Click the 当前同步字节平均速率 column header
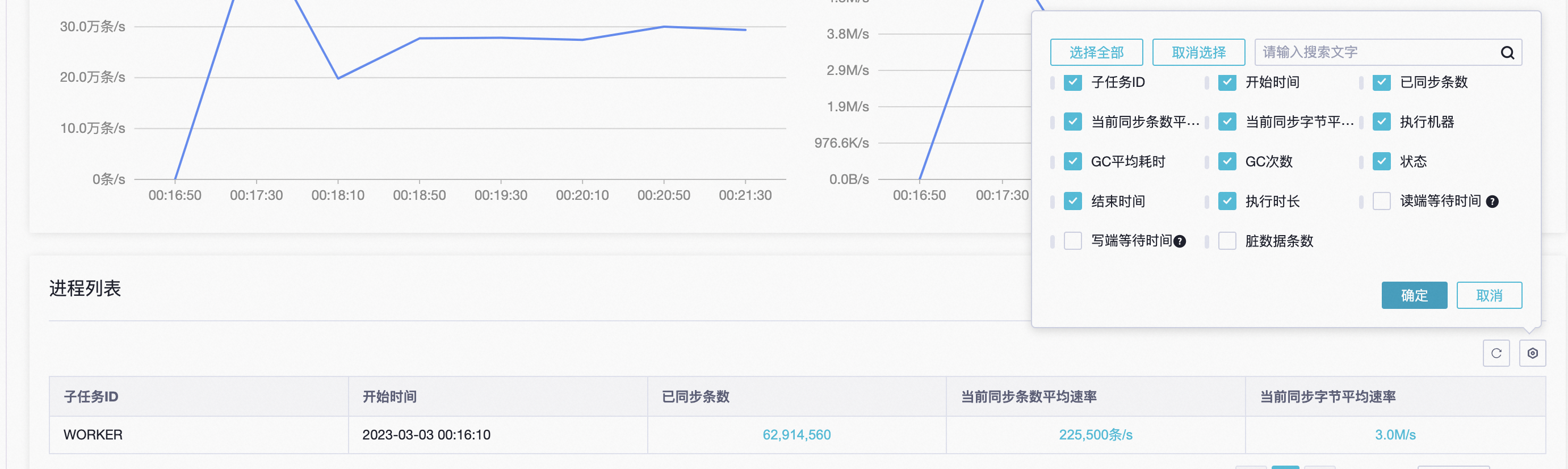Image resolution: width=1568 pixels, height=469 pixels. pyautogui.click(x=1395, y=396)
